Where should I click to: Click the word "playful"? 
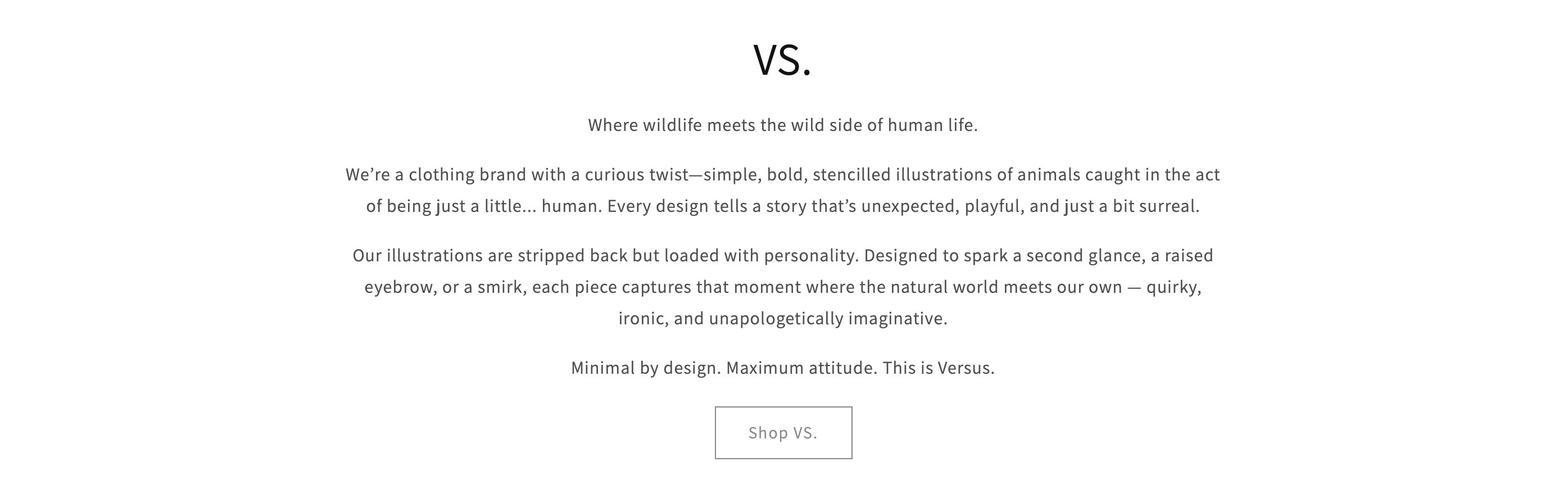click(x=992, y=206)
